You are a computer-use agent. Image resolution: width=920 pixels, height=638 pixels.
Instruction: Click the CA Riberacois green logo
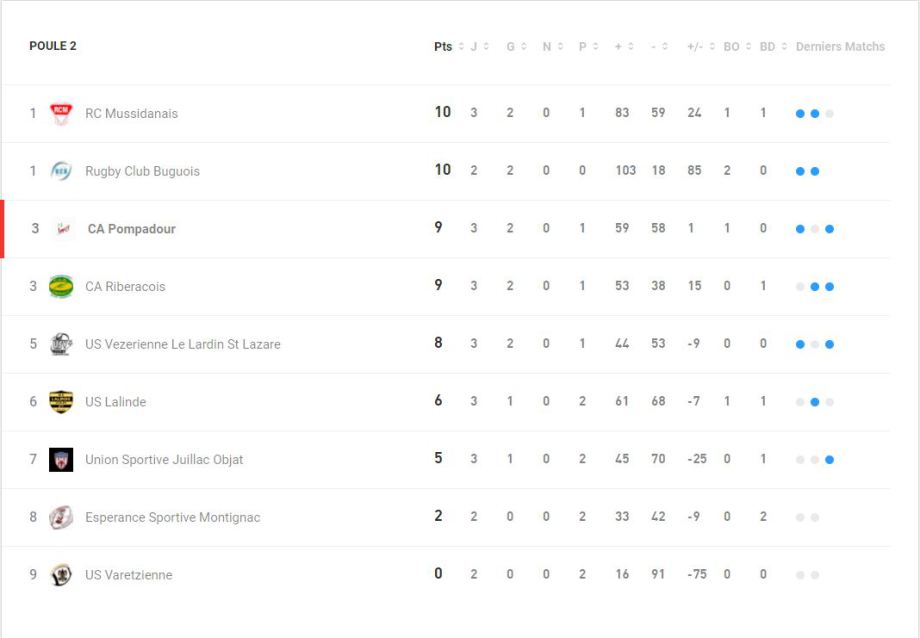[61, 287]
